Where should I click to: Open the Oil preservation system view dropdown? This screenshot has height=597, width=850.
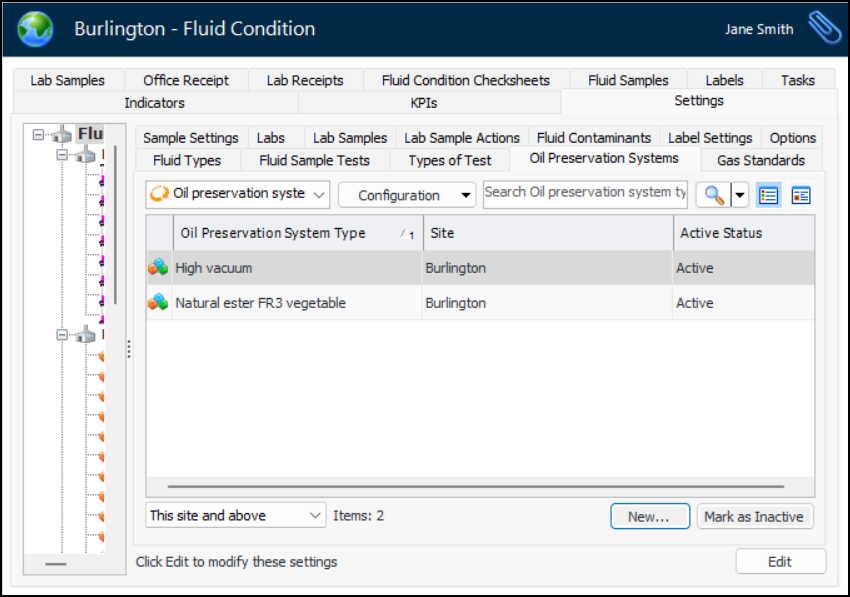click(237, 194)
